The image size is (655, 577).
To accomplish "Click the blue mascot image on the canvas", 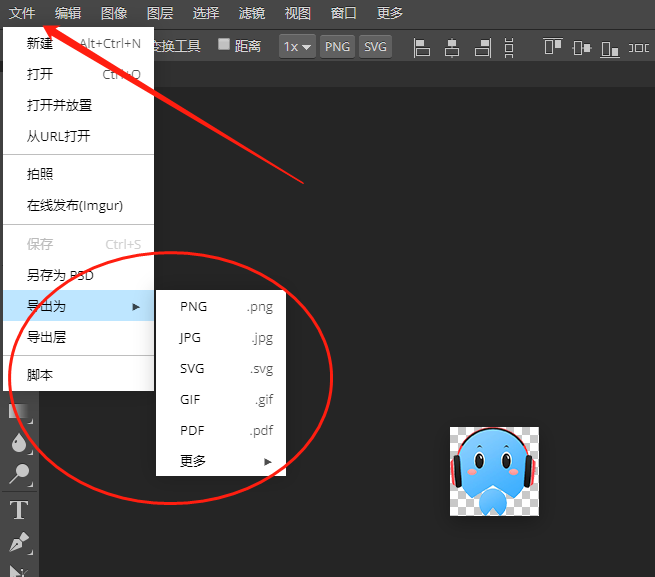I will [494, 471].
